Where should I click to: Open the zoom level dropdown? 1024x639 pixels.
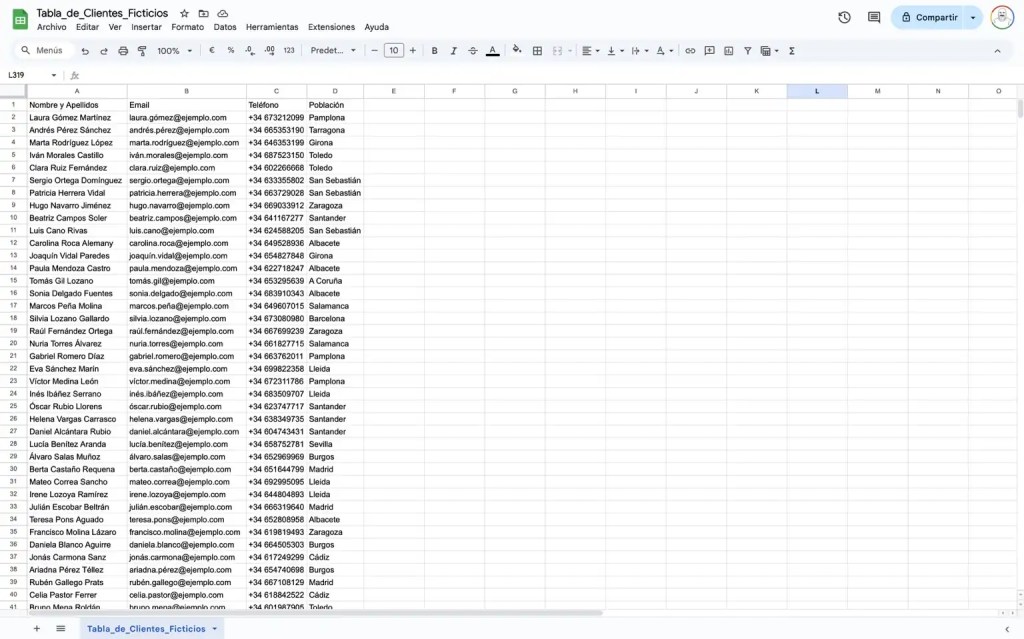coord(168,49)
